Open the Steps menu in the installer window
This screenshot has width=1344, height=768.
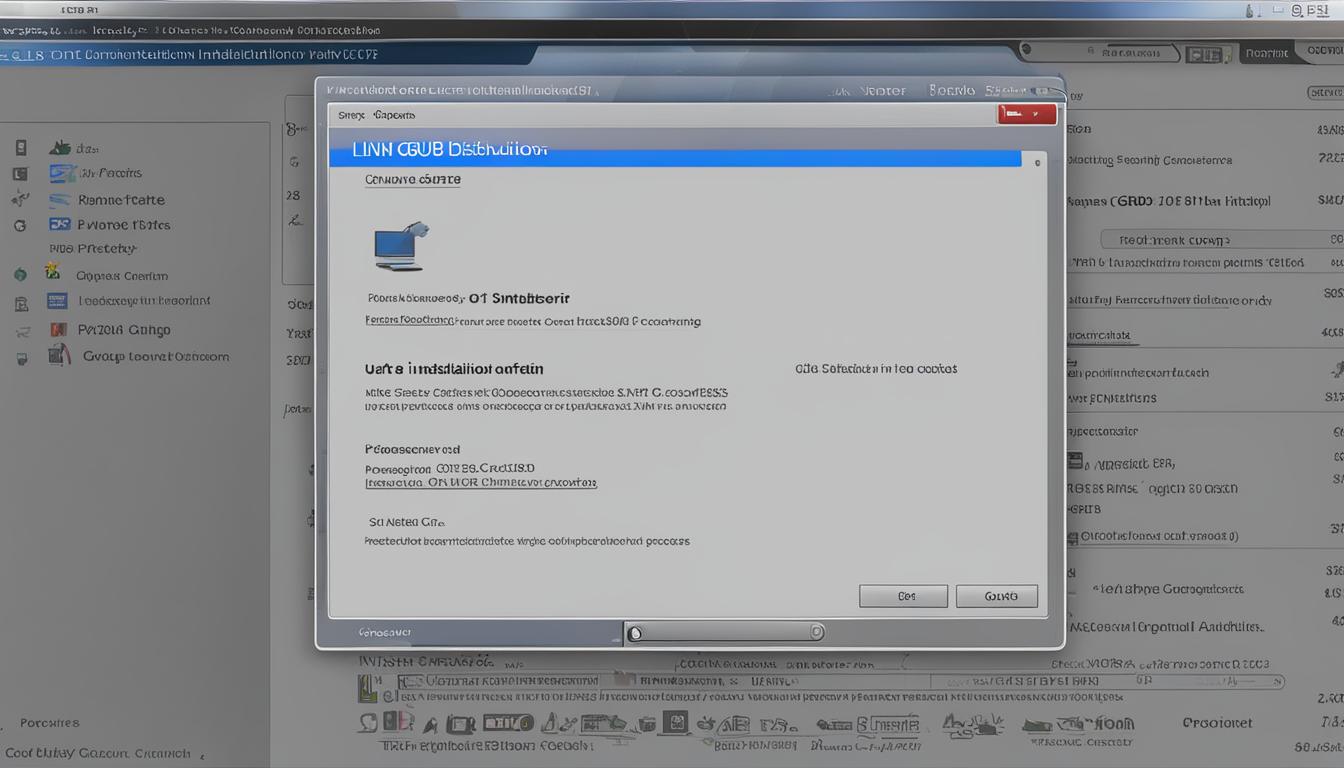(351, 114)
